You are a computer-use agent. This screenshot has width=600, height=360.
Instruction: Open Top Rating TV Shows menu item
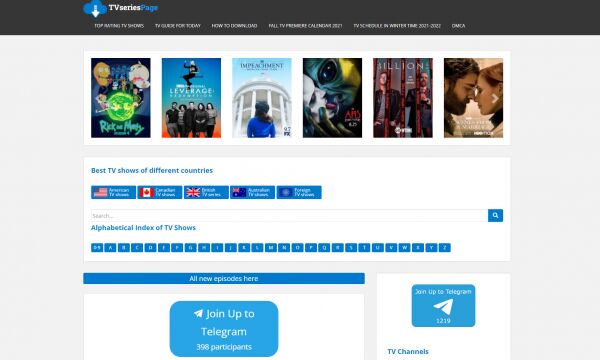pyautogui.click(x=119, y=26)
